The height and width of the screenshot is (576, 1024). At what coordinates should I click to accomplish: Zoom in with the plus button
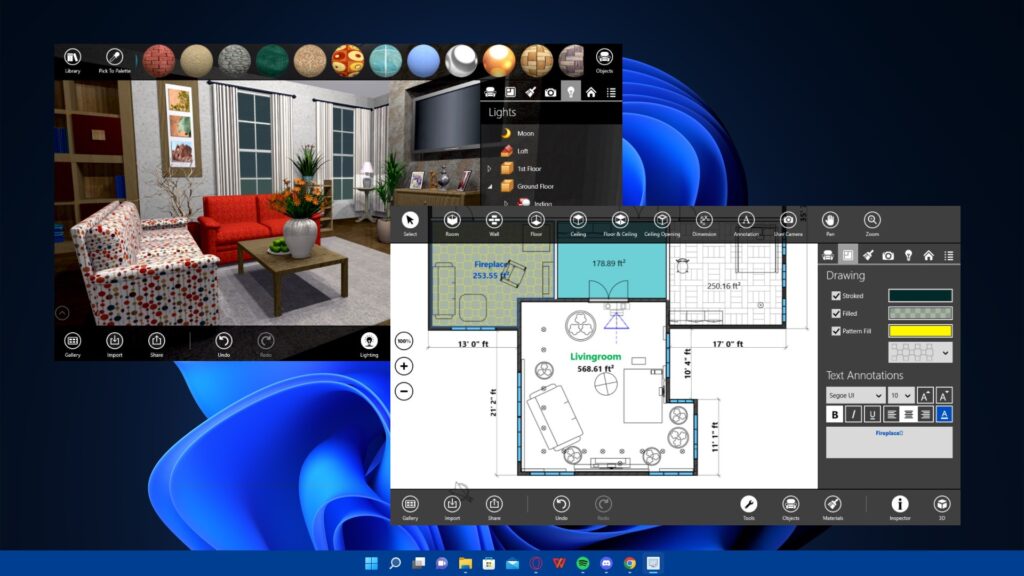(404, 366)
